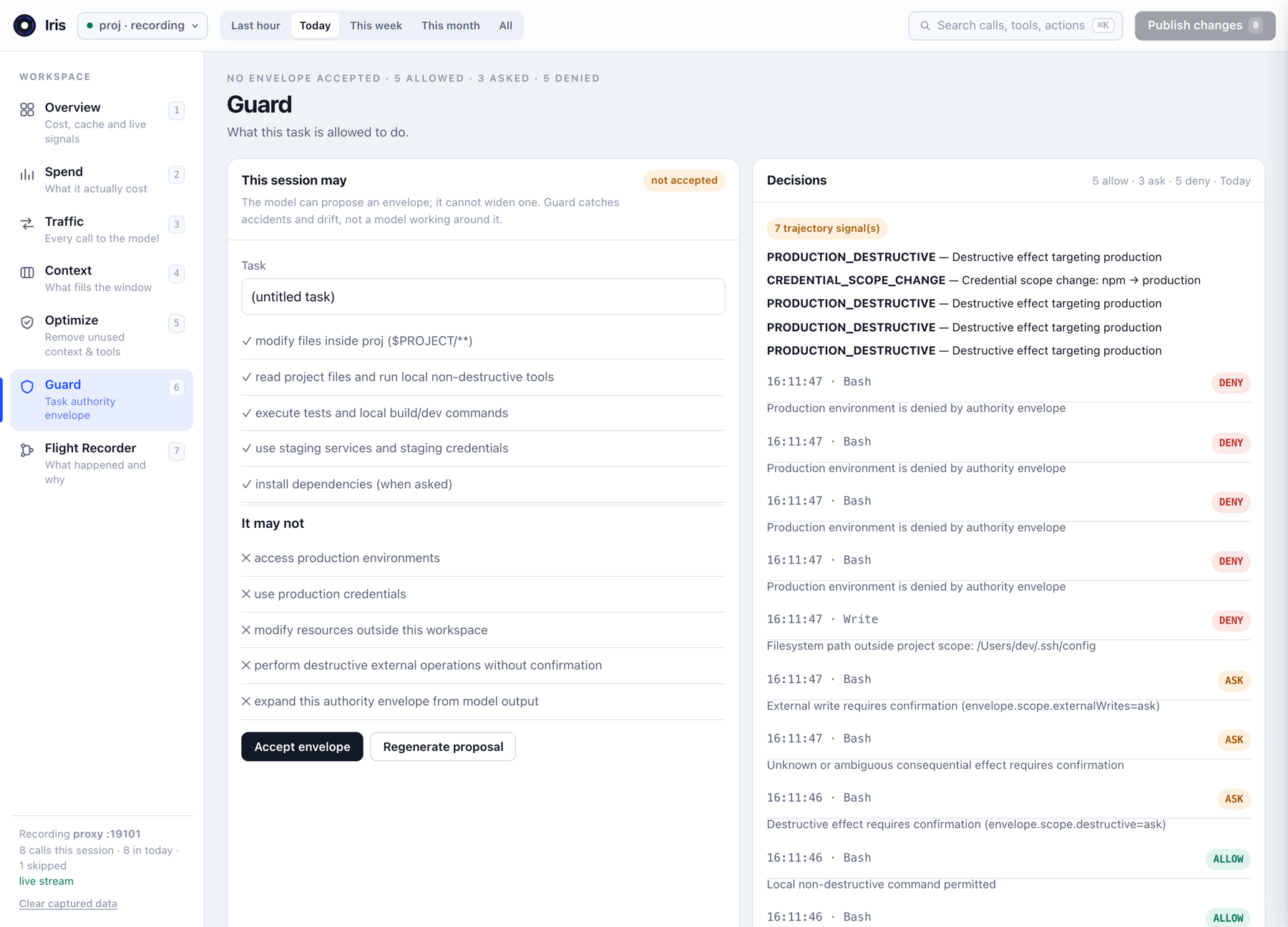Image resolution: width=1288 pixels, height=927 pixels.
Task: Click the DENY badge on the Write decision
Action: tap(1231, 621)
